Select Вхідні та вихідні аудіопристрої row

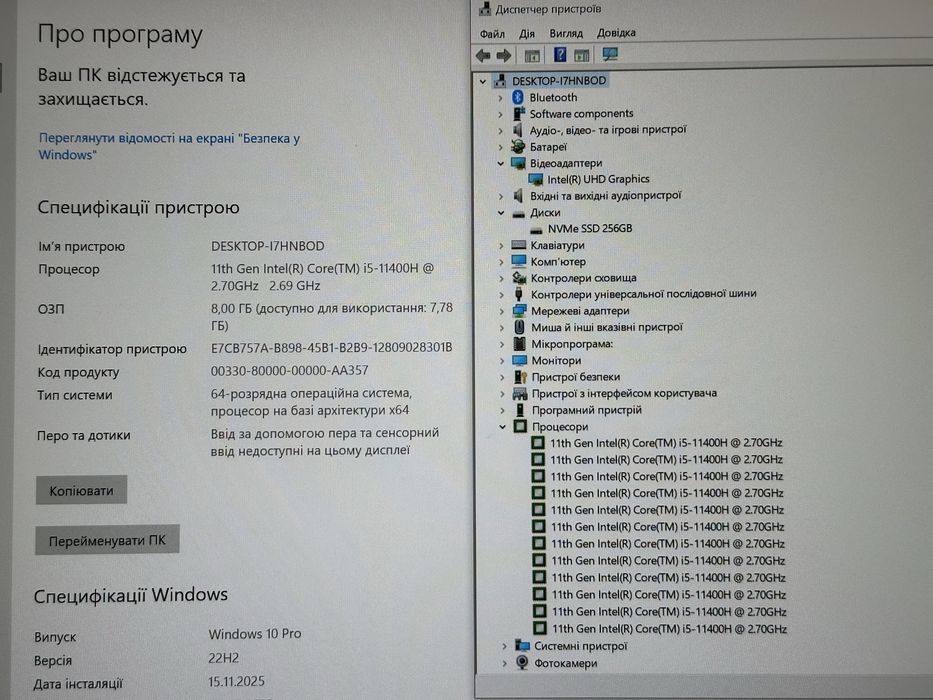click(x=605, y=196)
